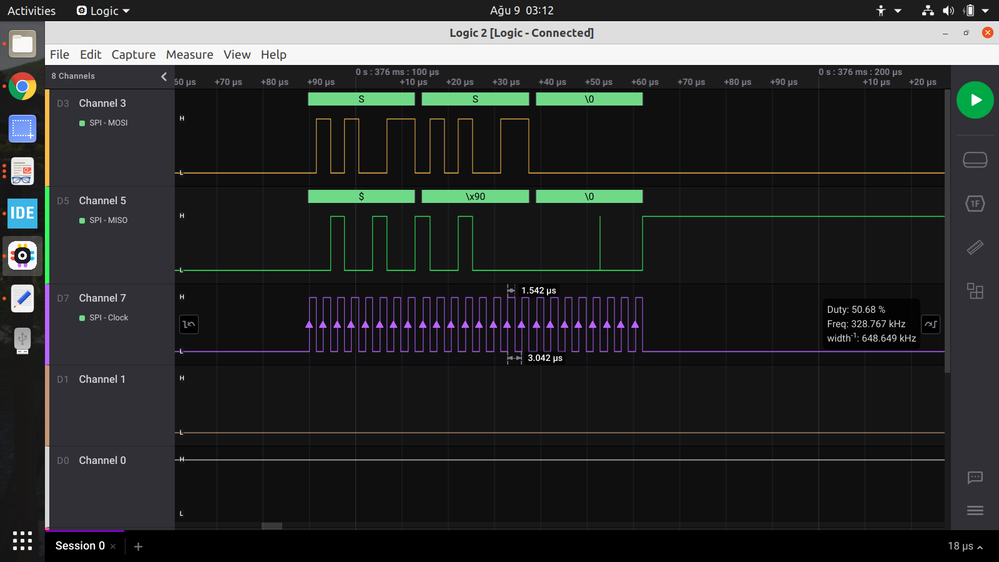
Task: Open Capture menu
Action: 133,54
